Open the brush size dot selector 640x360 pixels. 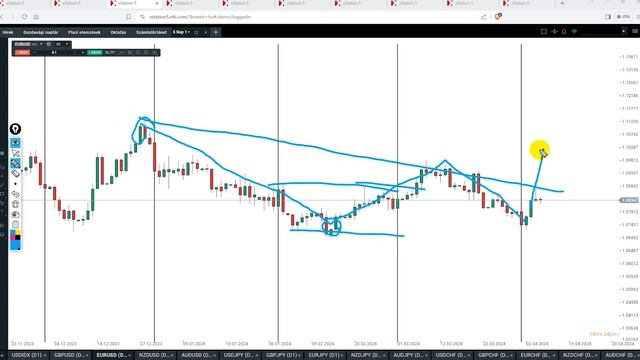click(x=16, y=184)
